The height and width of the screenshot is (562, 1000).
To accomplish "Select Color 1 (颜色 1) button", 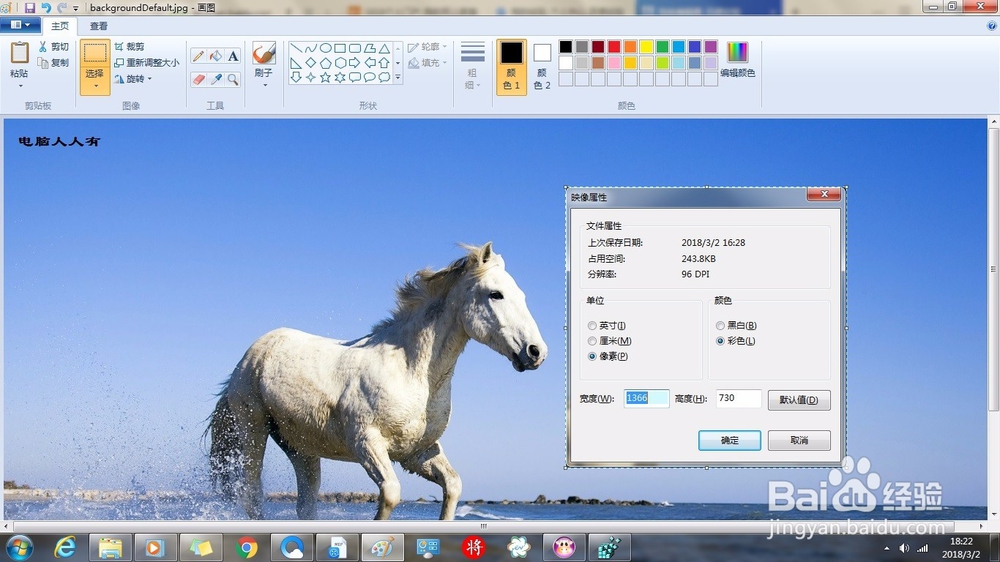I will pyautogui.click(x=511, y=66).
